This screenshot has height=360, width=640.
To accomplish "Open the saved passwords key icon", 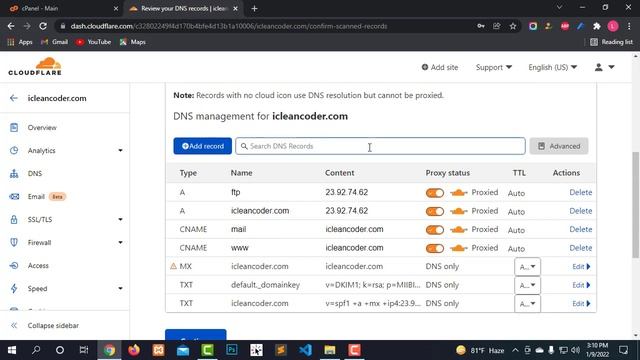I will [x=481, y=26].
